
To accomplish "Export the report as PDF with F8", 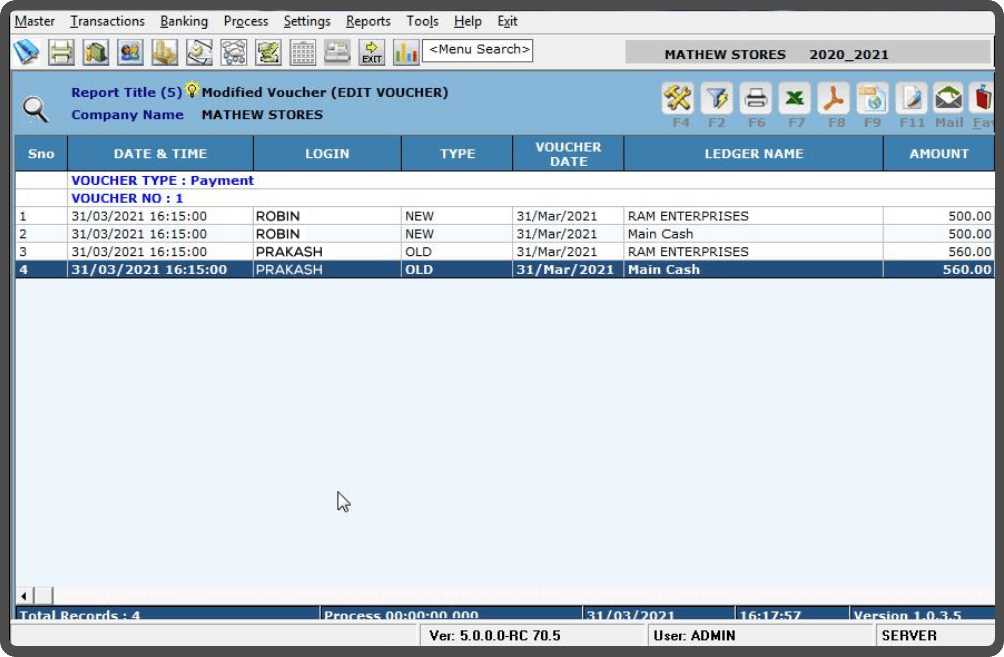I will click(x=834, y=98).
